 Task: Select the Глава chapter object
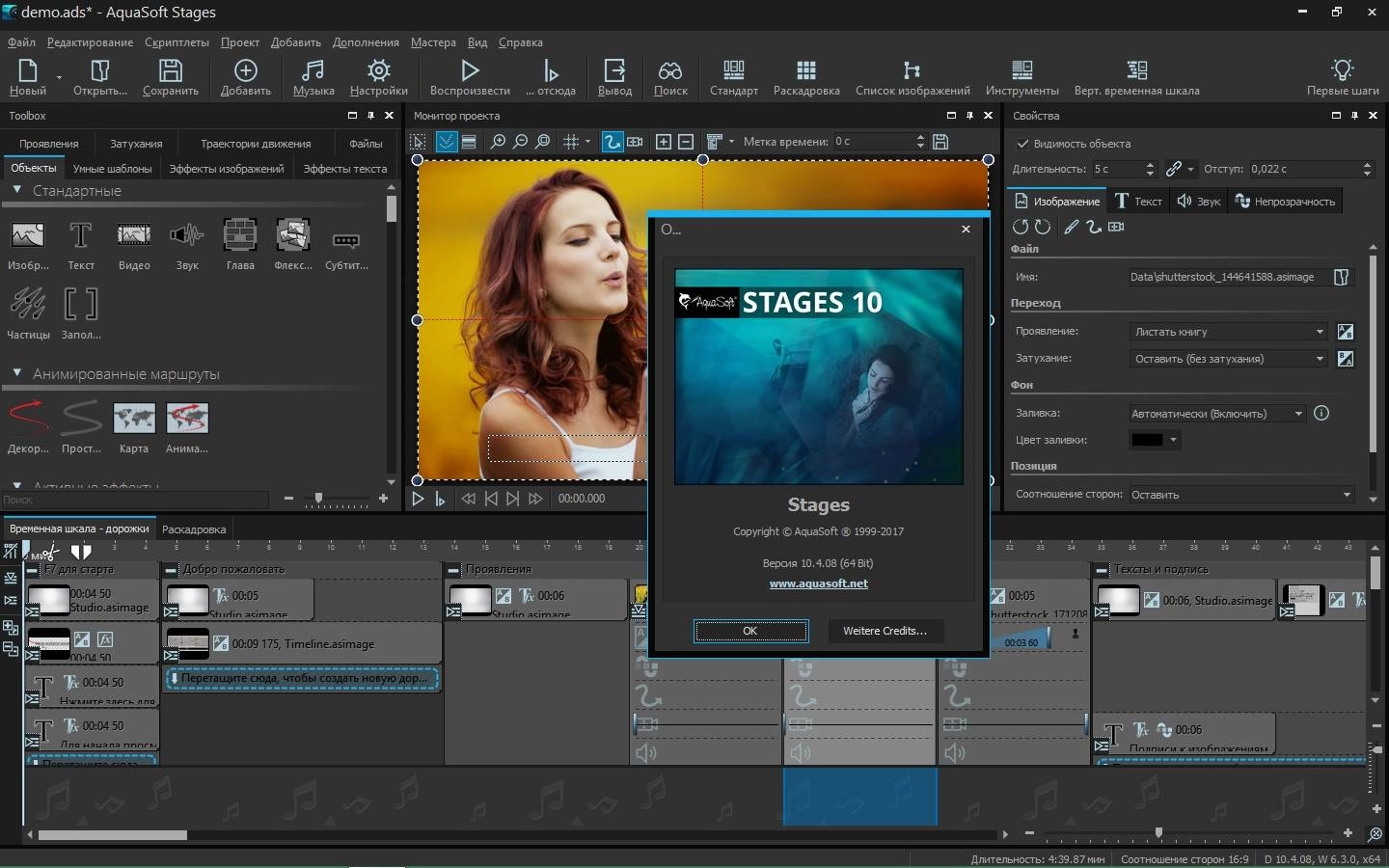[240, 245]
